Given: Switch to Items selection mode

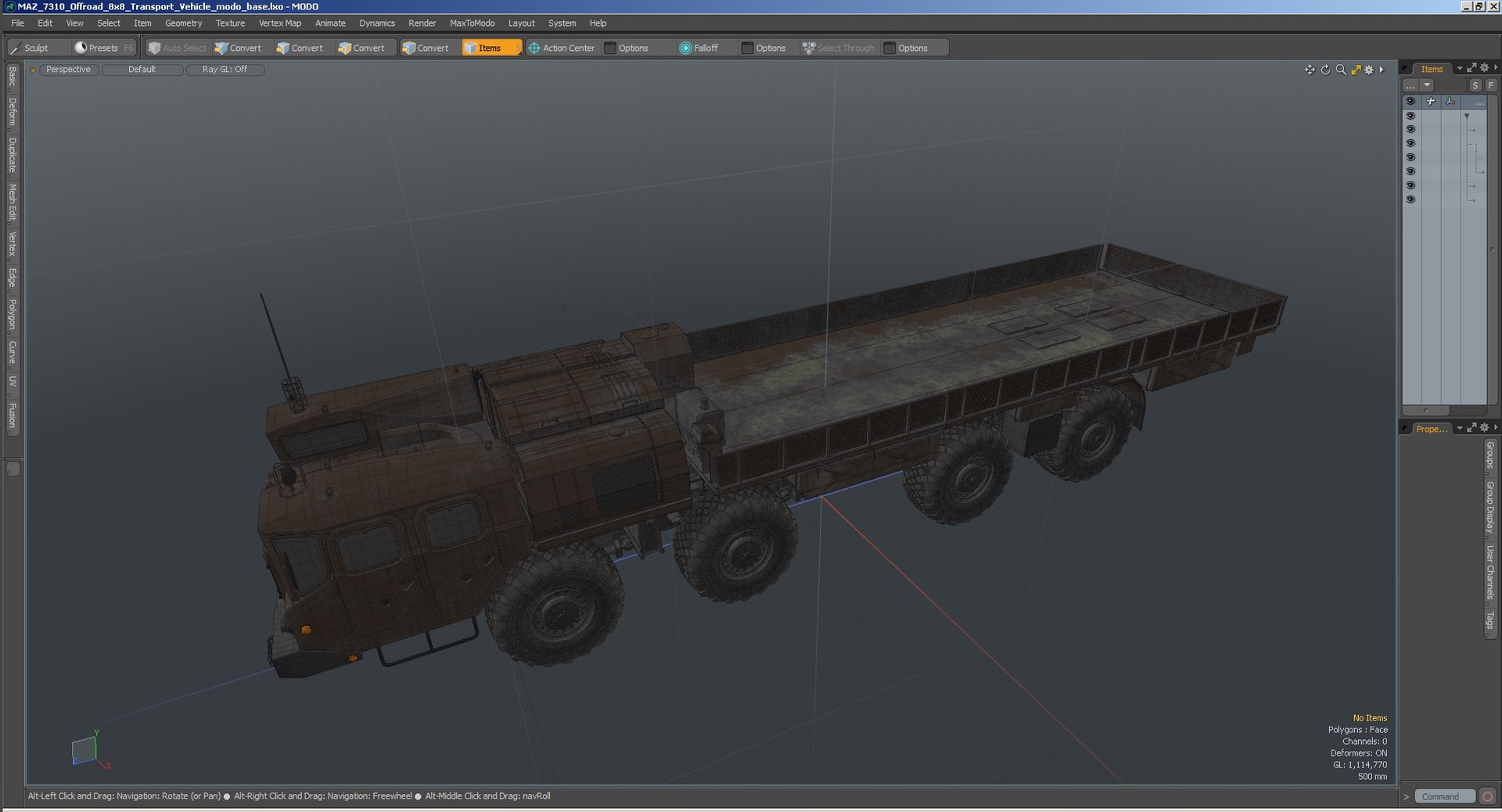Looking at the screenshot, I should pos(490,48).
